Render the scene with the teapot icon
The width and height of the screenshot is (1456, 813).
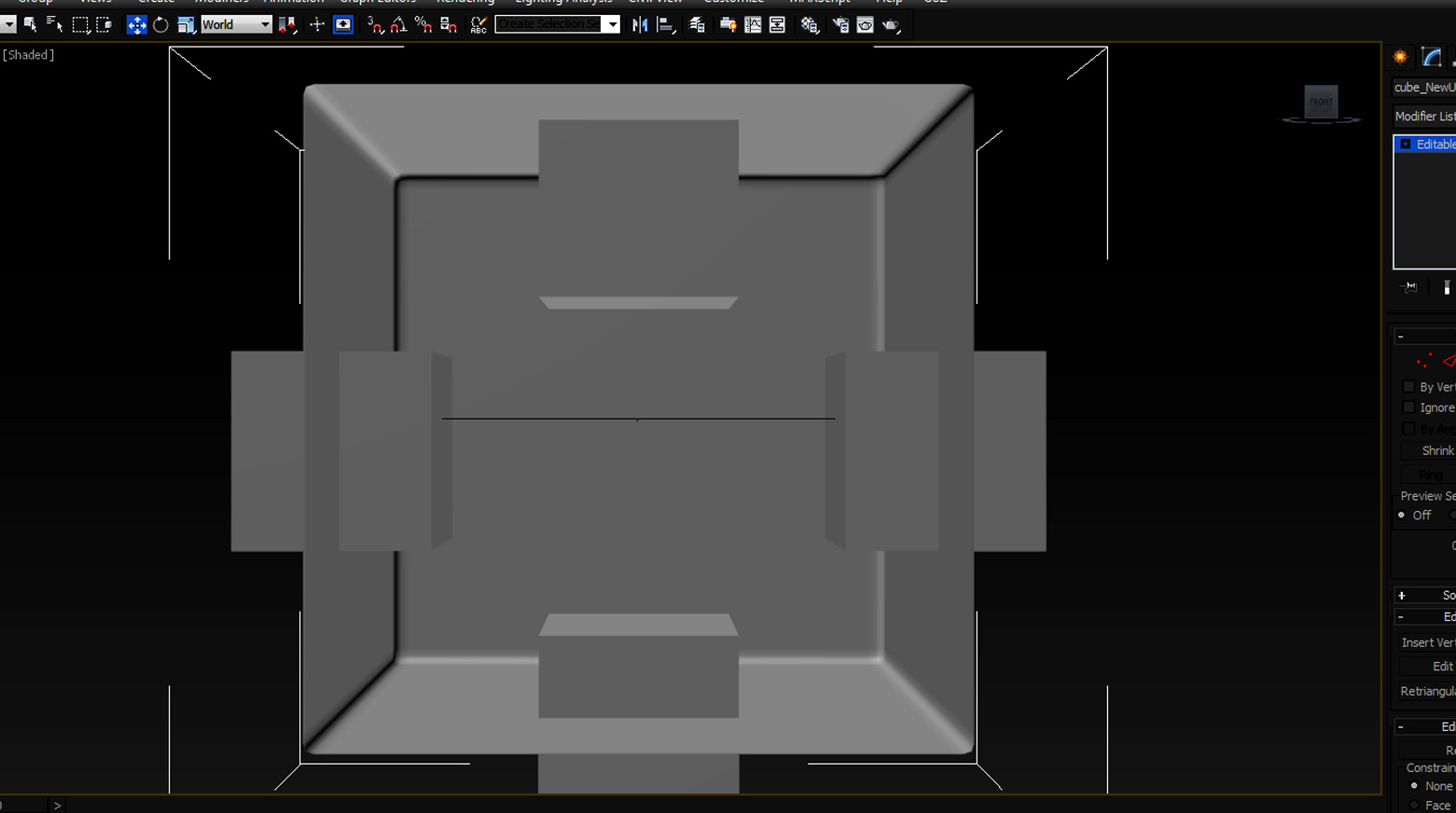pyautogui.click(x=892, y=24)
